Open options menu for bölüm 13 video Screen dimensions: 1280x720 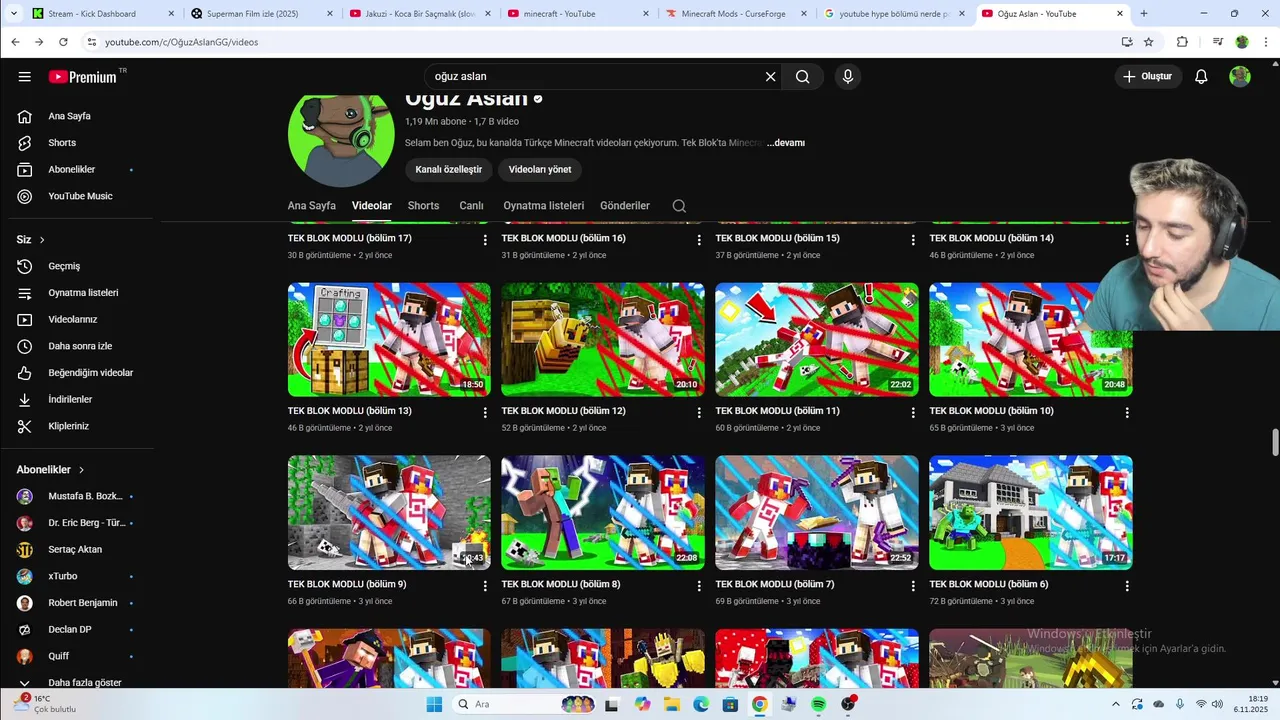coord(485,413)
